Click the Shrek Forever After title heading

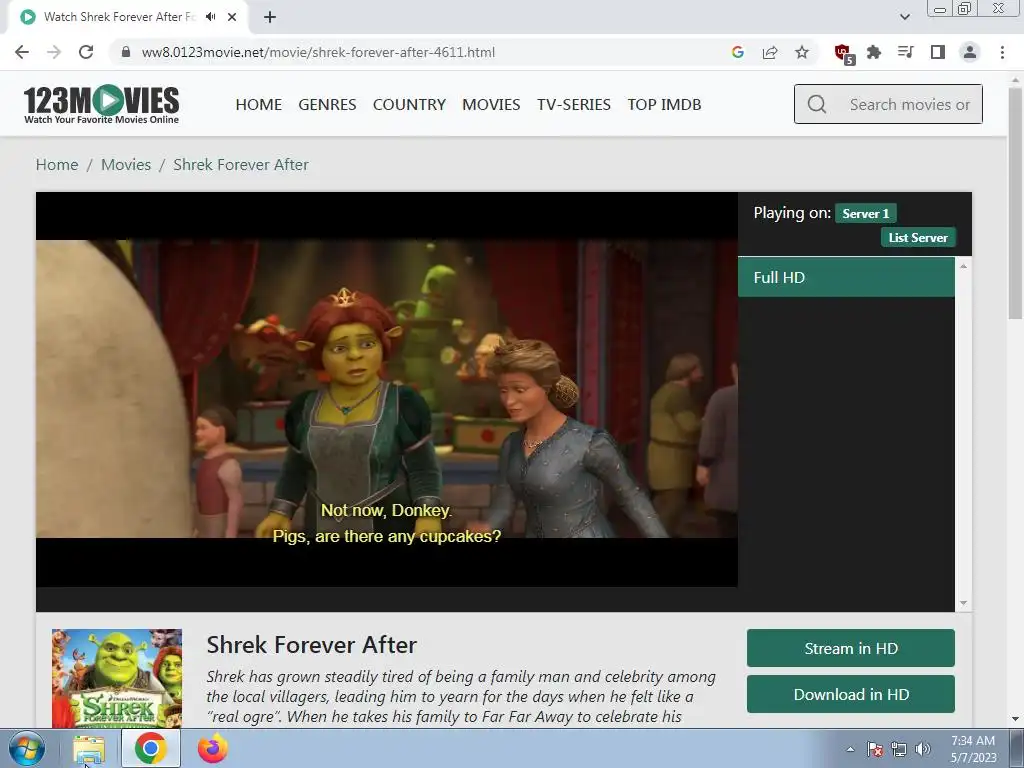coord(312,645)
